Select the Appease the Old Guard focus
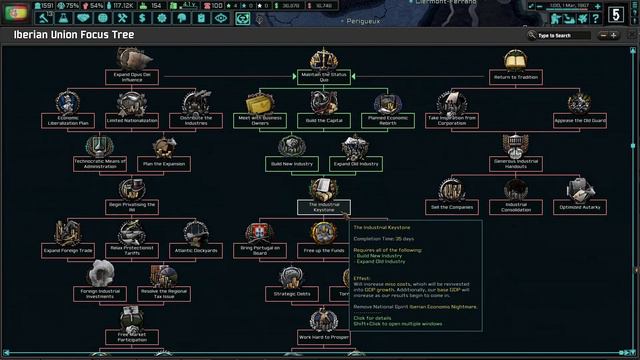Screen dimensions: 640x360 click(580, 120)
